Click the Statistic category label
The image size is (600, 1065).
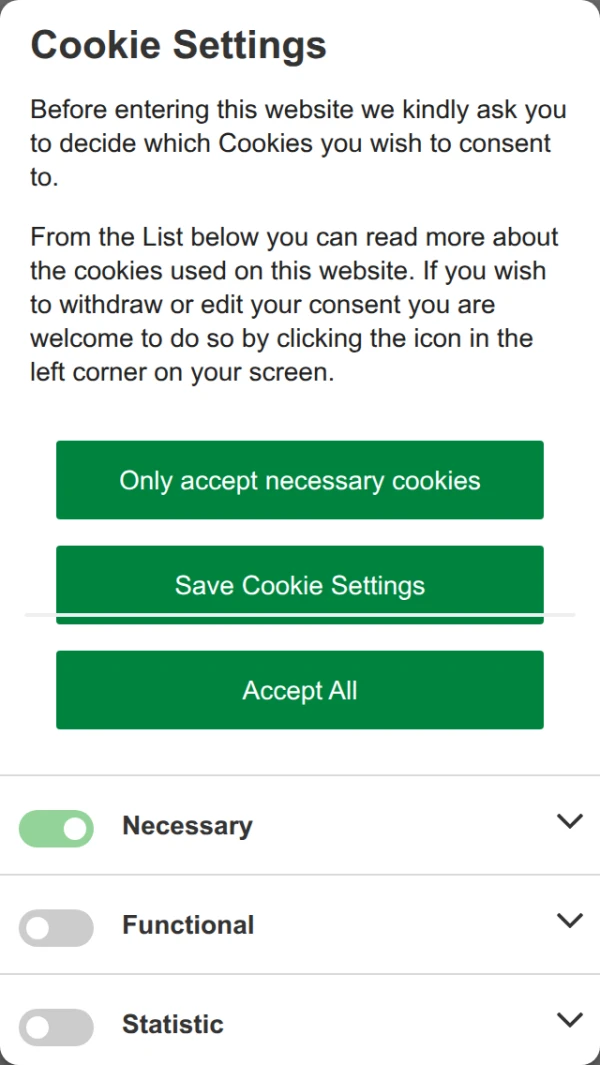173,1024
